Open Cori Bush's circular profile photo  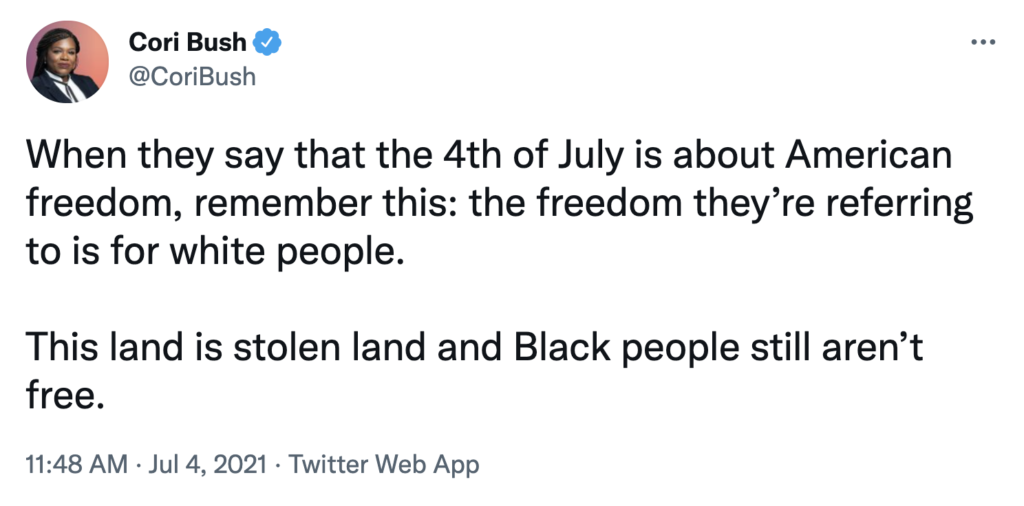coord(67,61)
